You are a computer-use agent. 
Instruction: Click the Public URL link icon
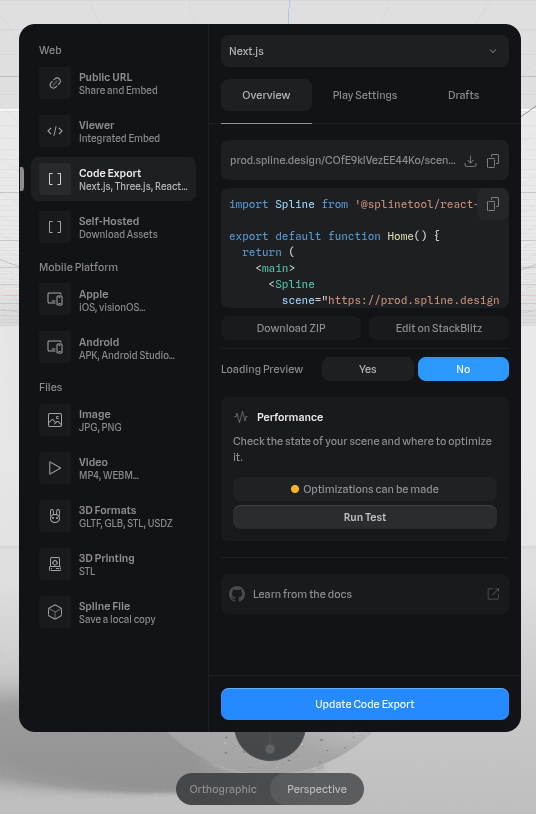(x=55, y=83)
